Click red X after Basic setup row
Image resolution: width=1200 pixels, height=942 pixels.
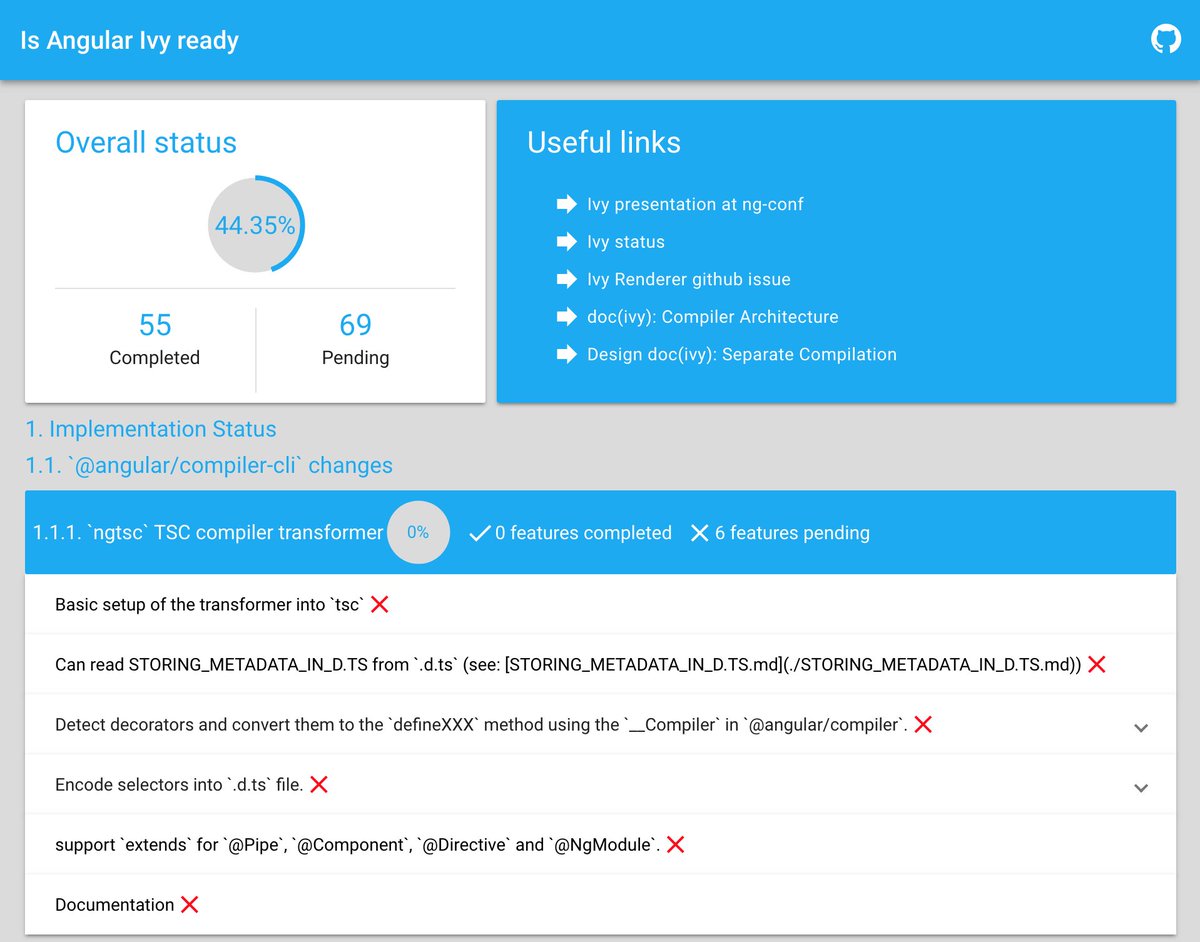(380, 604)
